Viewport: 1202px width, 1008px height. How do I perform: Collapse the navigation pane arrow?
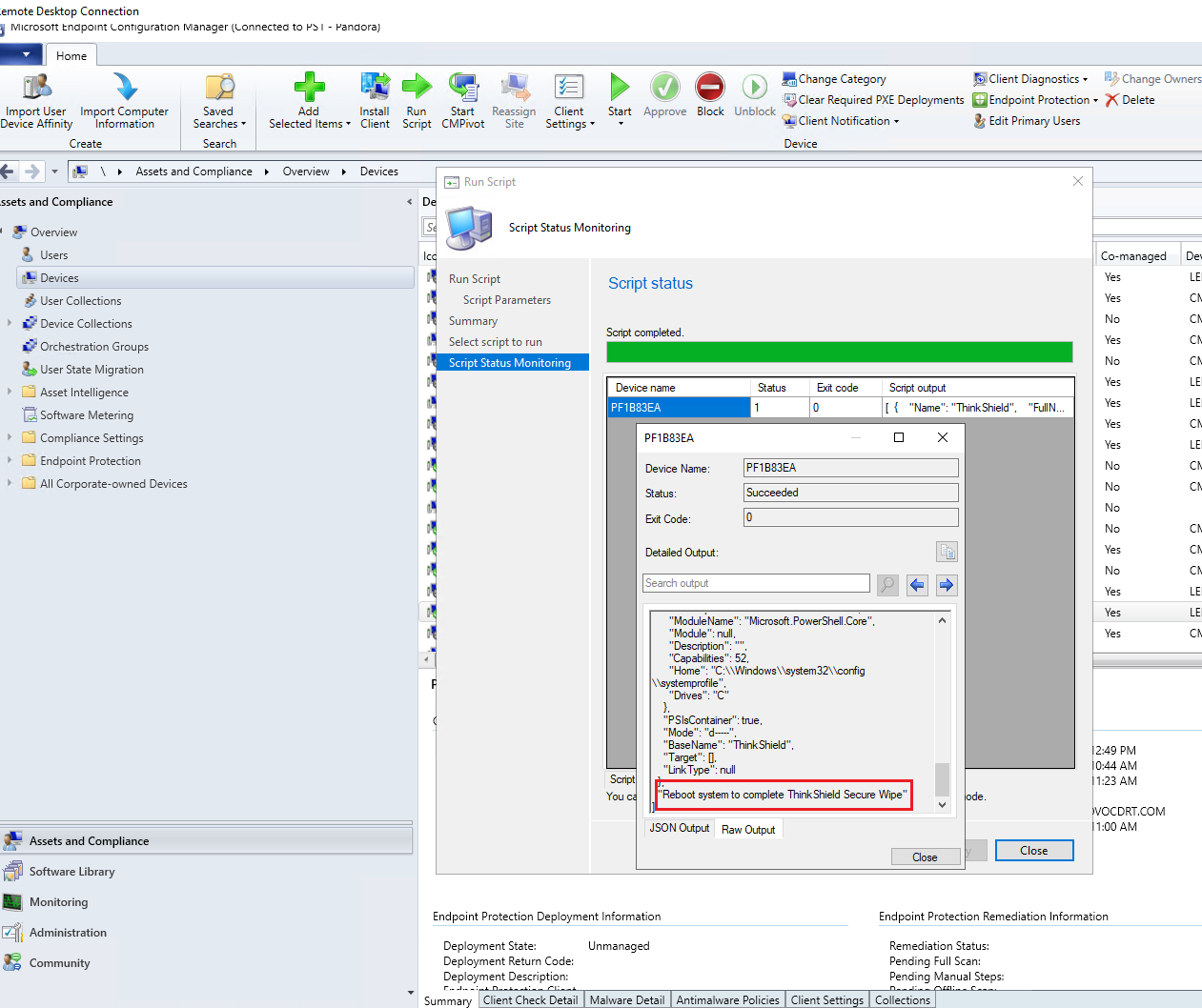410,202
